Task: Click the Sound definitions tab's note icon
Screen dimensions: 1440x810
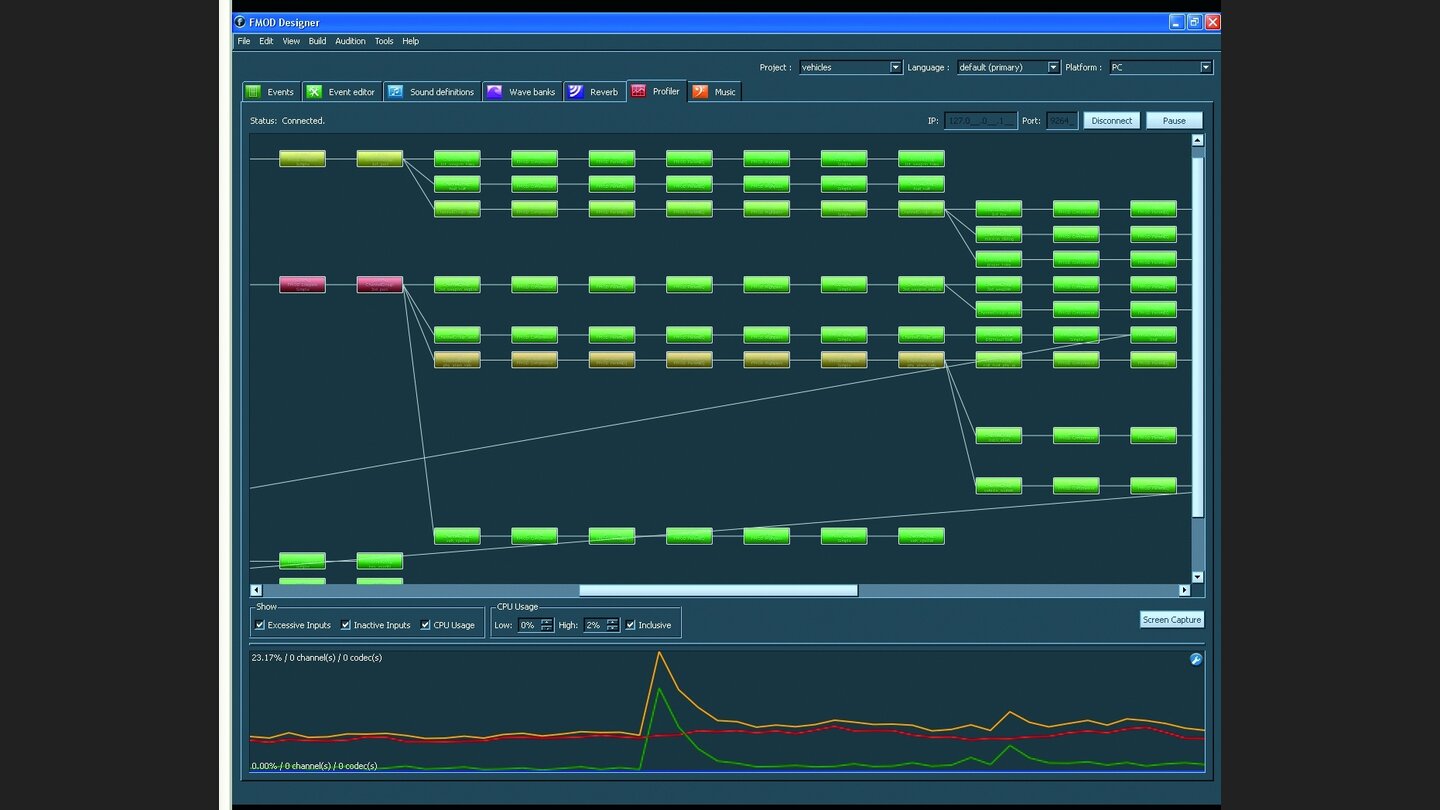Action: click(395, 91)
